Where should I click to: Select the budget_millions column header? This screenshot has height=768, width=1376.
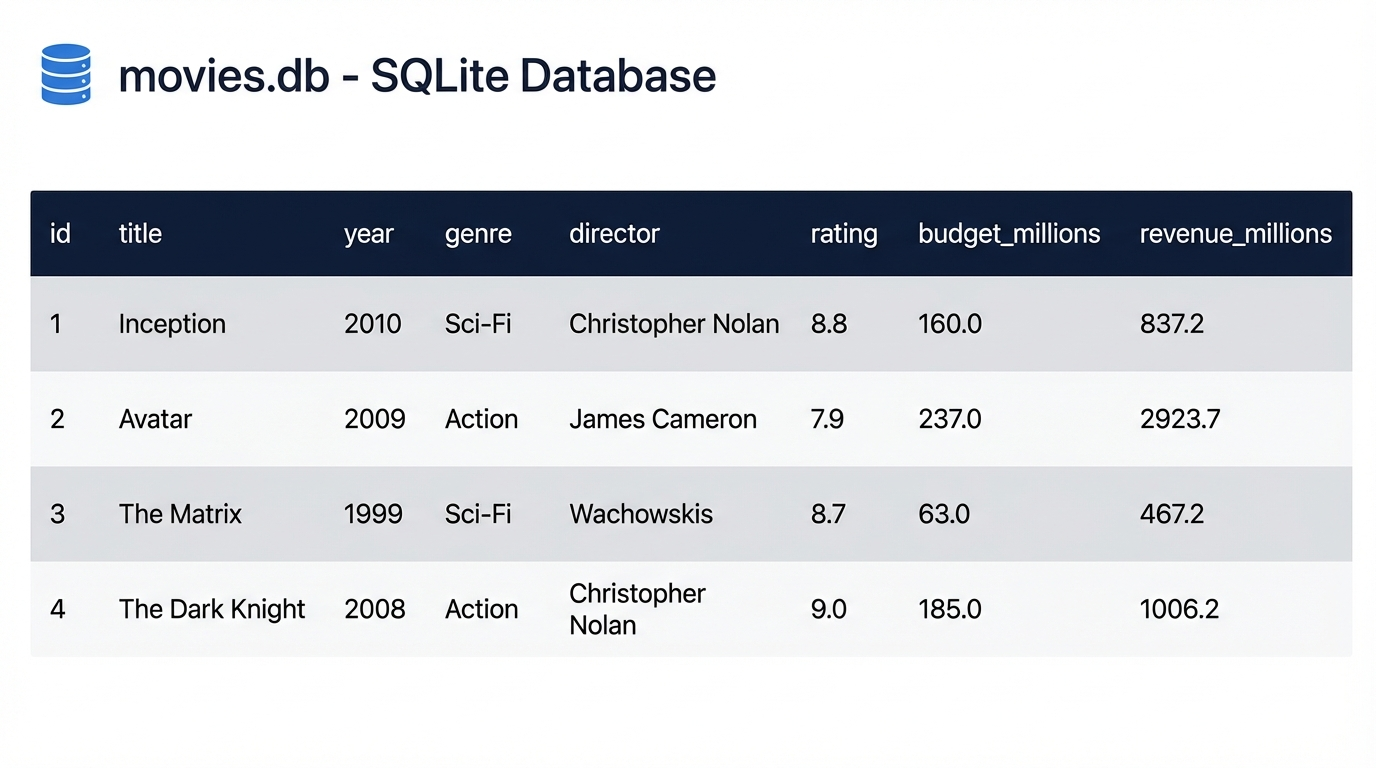(1009, 234)
